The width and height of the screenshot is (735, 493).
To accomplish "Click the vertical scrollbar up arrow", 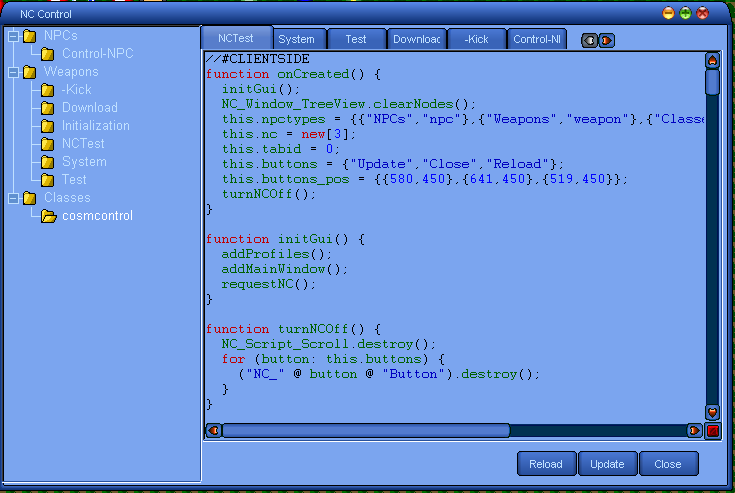I will tap(712, 60).
